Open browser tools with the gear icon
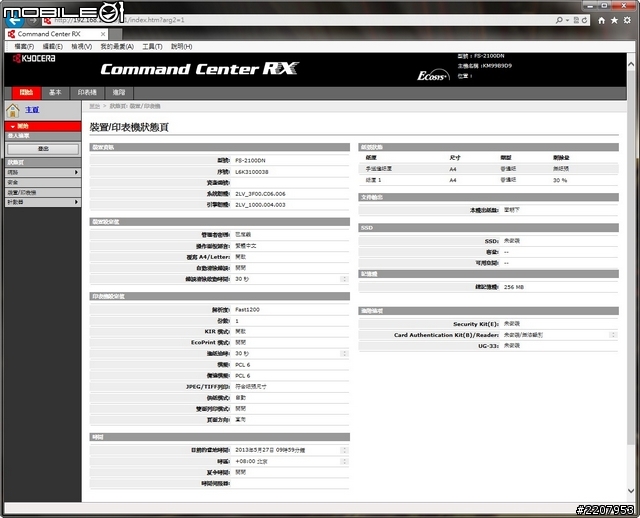The height and width of the screenshot is (518, 640). pyautogui.click(x=627, y=20)
